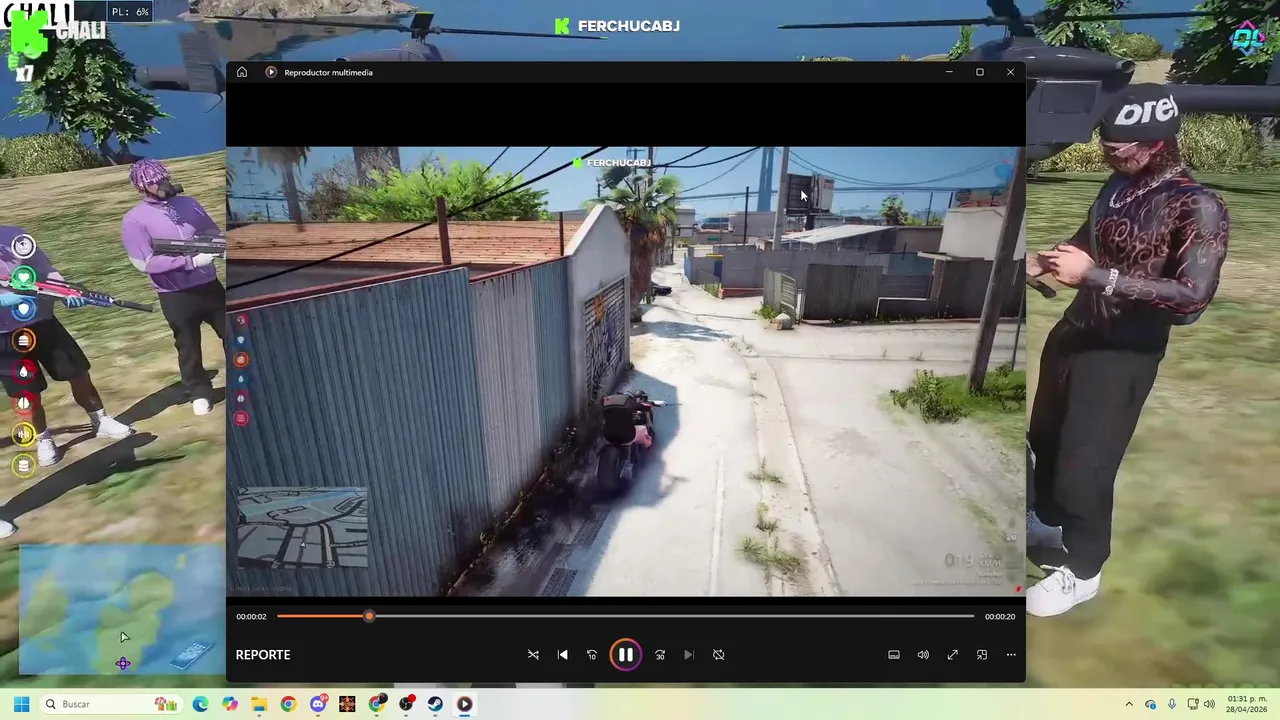Expand the hidden system tray icons

point(1129,704)
